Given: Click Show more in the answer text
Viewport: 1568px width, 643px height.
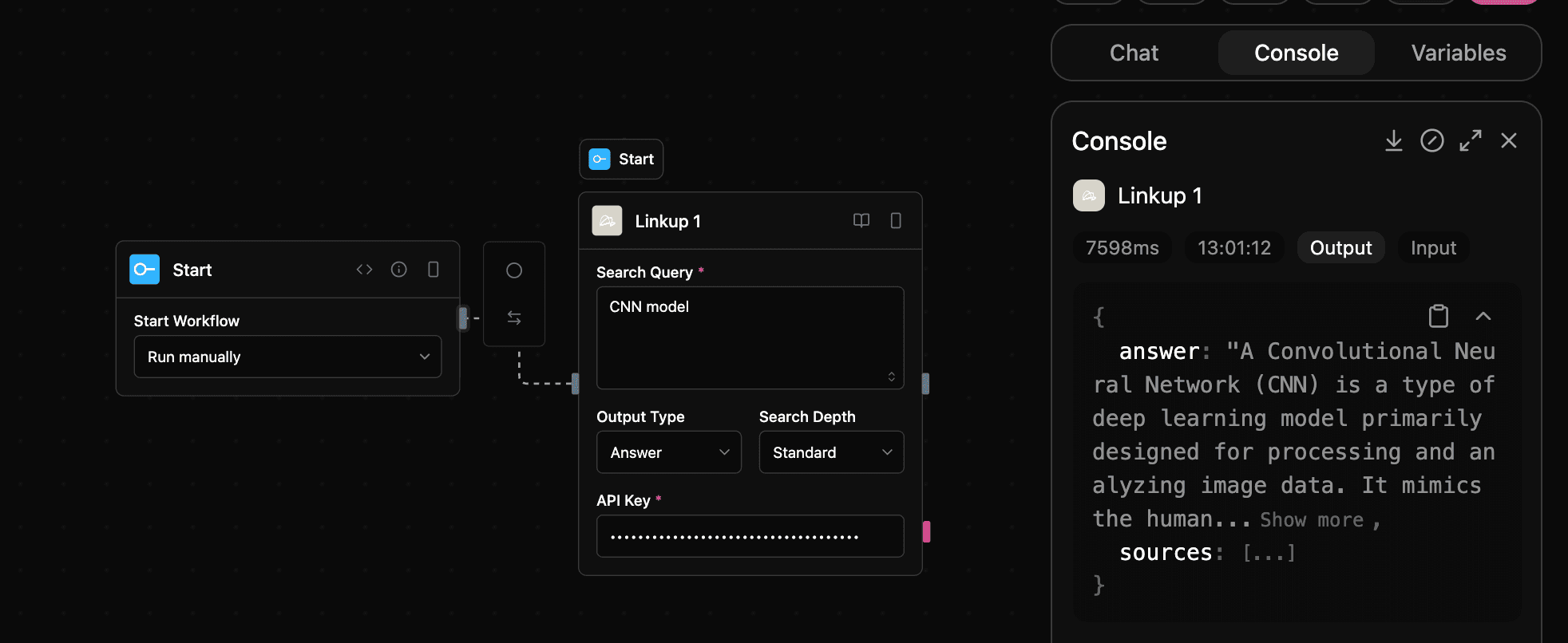Looking at the screenshot, I should [x=1311, y=519].
